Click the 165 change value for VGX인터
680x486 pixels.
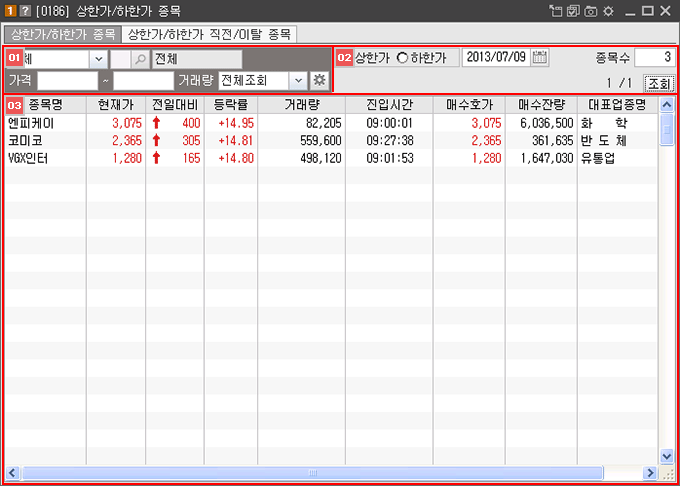(191, 158)
